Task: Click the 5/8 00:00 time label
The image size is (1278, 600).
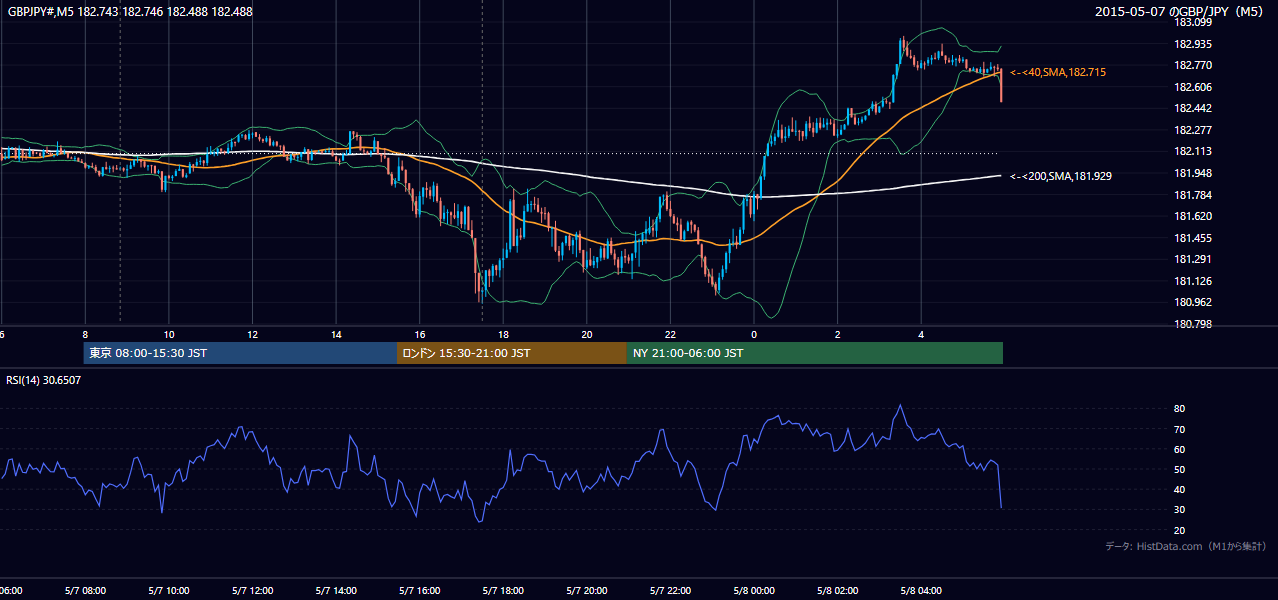Action: (754, 591)
